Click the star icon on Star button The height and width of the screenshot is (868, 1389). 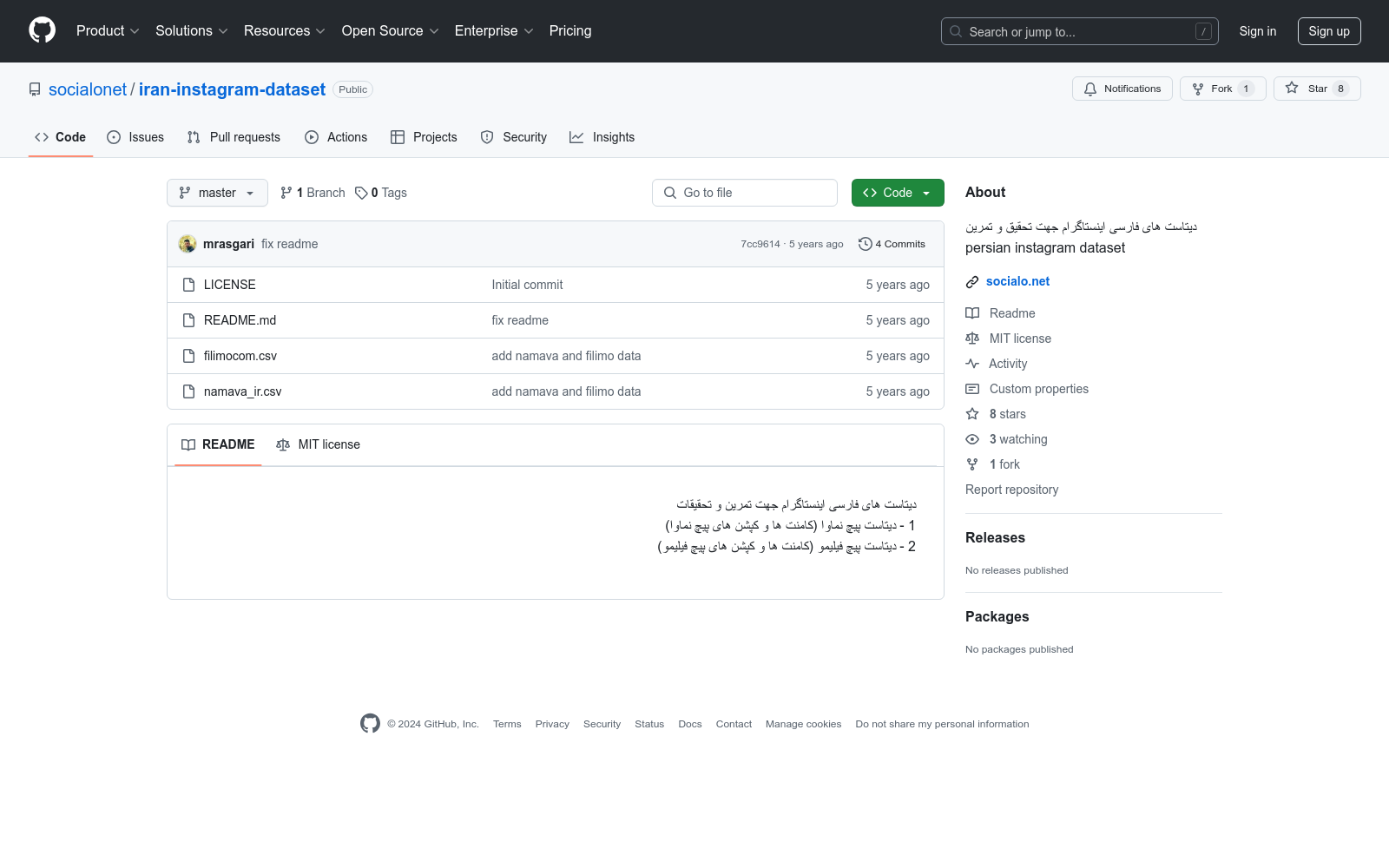tap(1292, 89)
